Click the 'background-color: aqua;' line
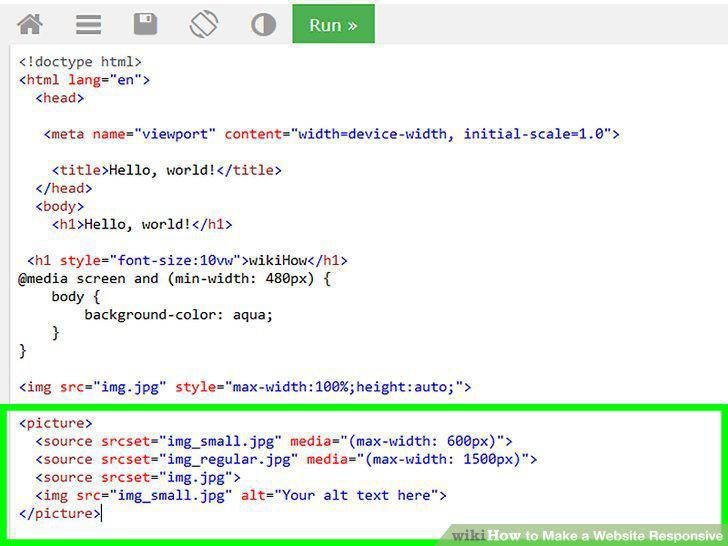This screenshot has height=546, width=728. [x=178, y=315]
